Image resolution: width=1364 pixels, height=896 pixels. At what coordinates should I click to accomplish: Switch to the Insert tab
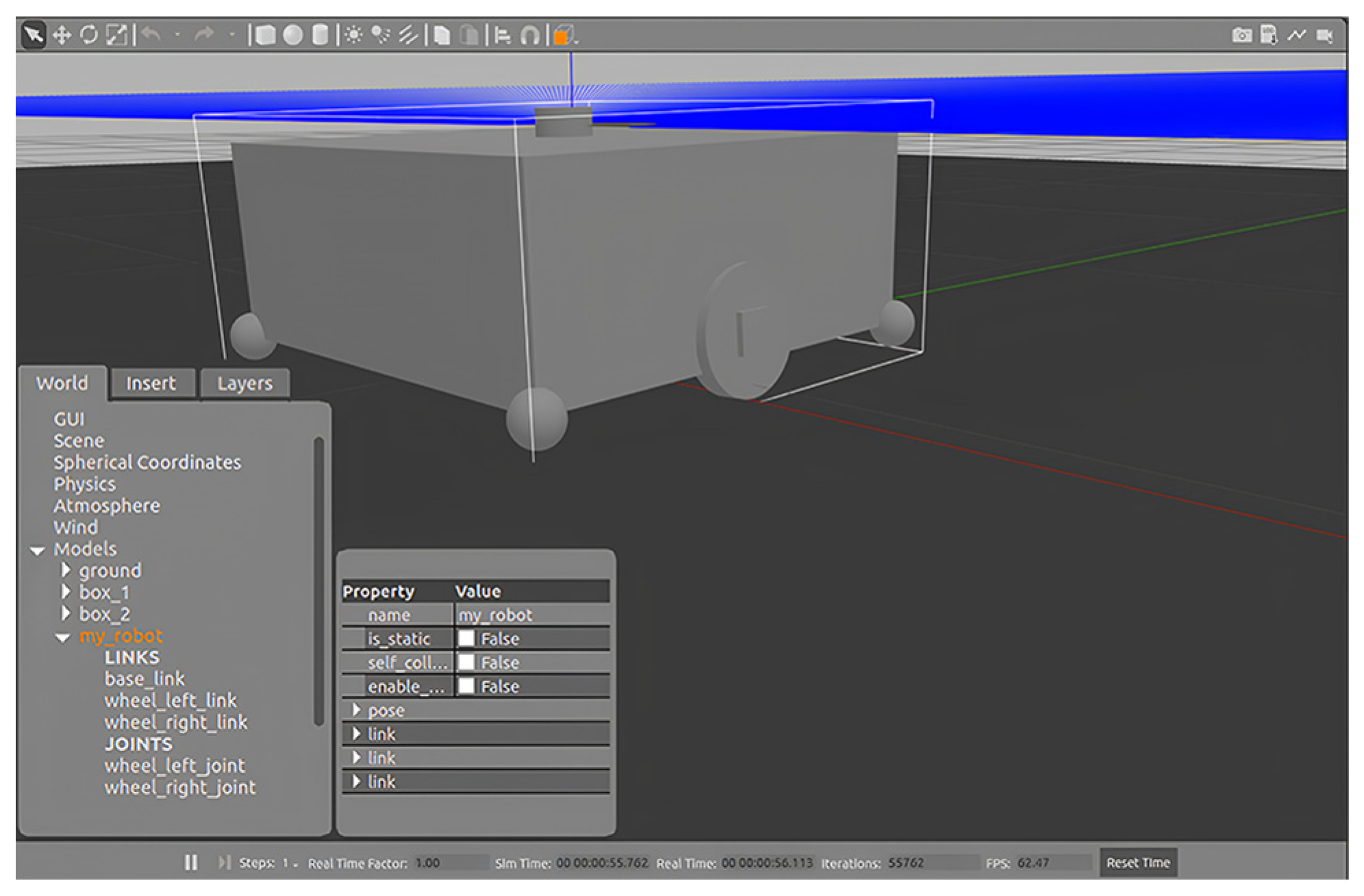(151, 383)
